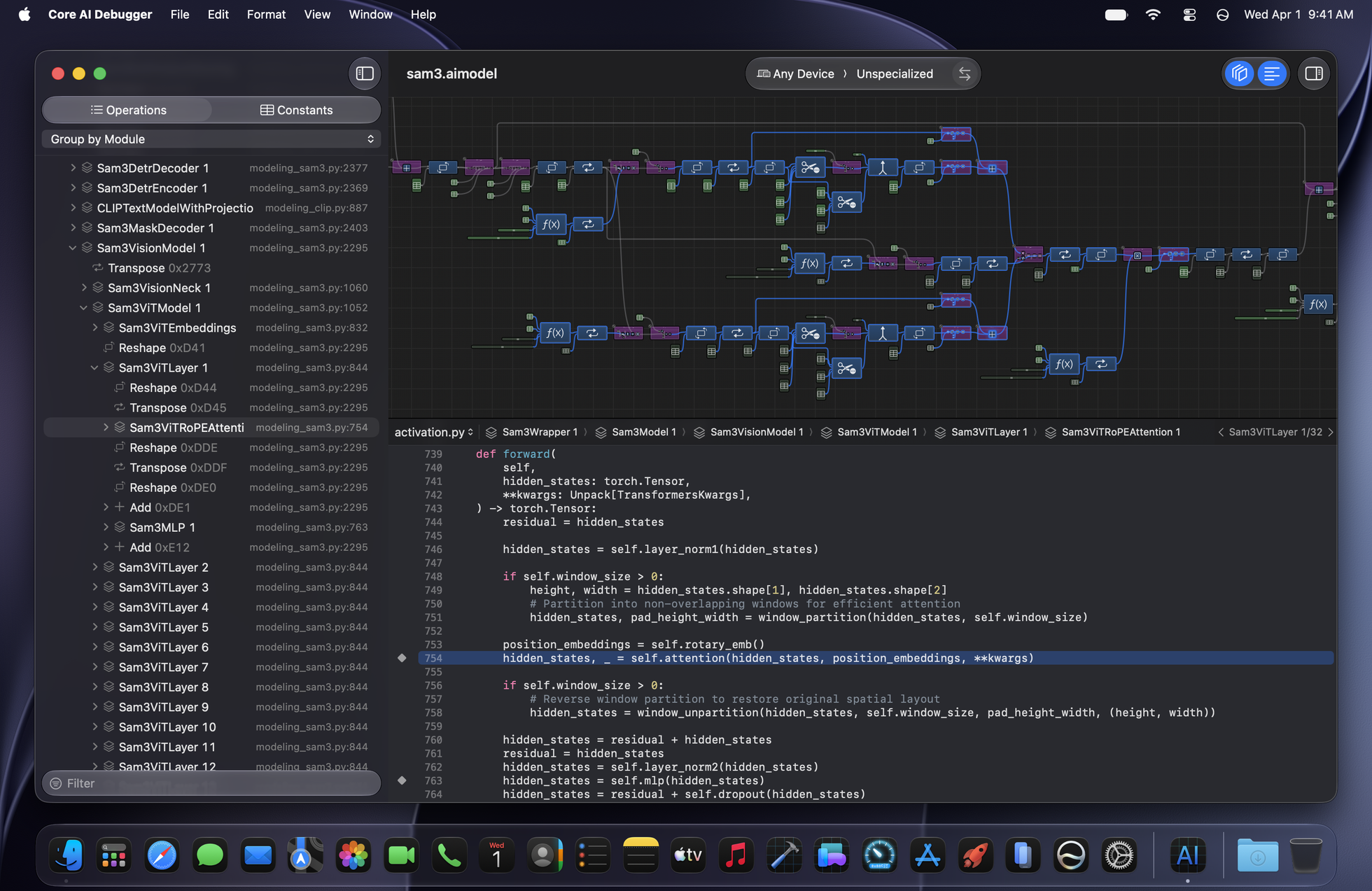1372x891 pixels.
Task: Expand CLIPTextModelWithProjection tree item
Action: tap(73, 208)
